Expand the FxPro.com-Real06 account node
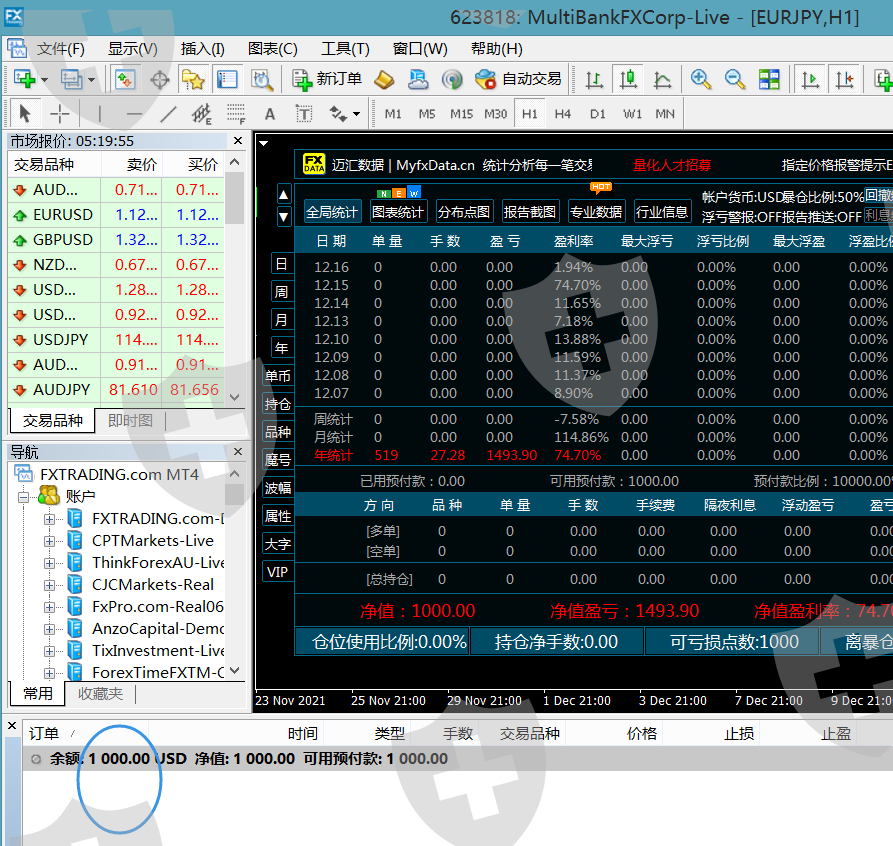Viewport: 893px width, 846px height. (x=50, y=607)
